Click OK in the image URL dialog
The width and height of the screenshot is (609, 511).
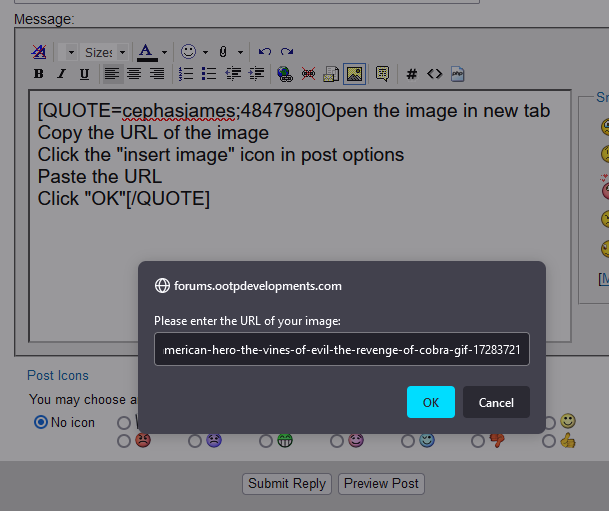[x=431, y=402]
